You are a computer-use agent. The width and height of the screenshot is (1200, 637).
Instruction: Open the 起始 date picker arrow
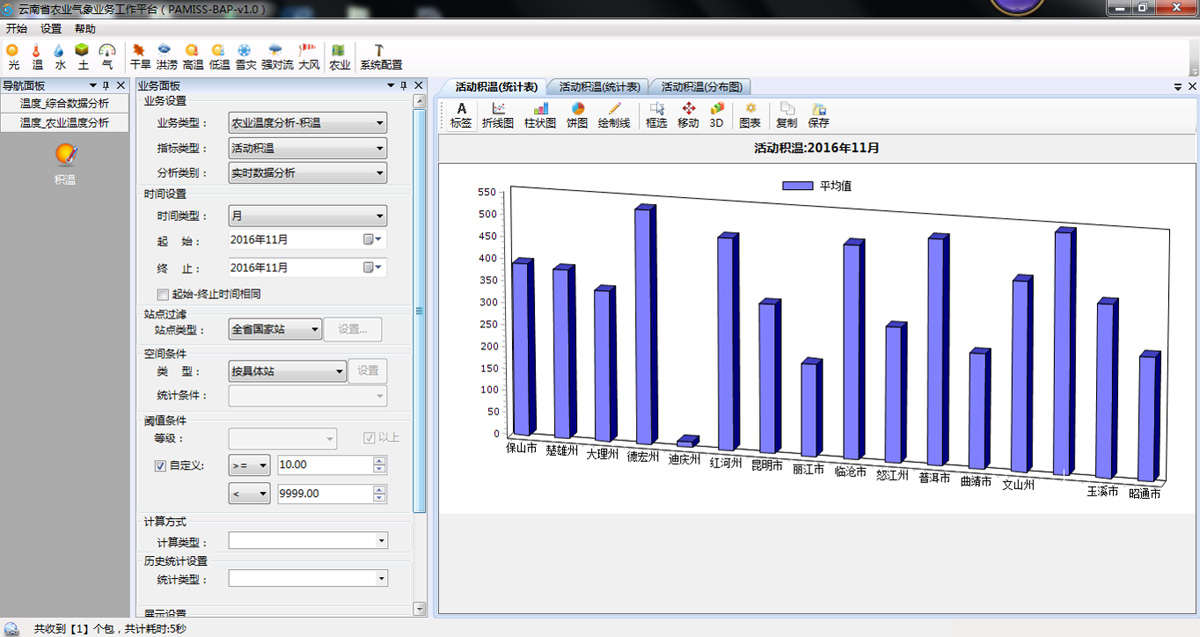379,240
